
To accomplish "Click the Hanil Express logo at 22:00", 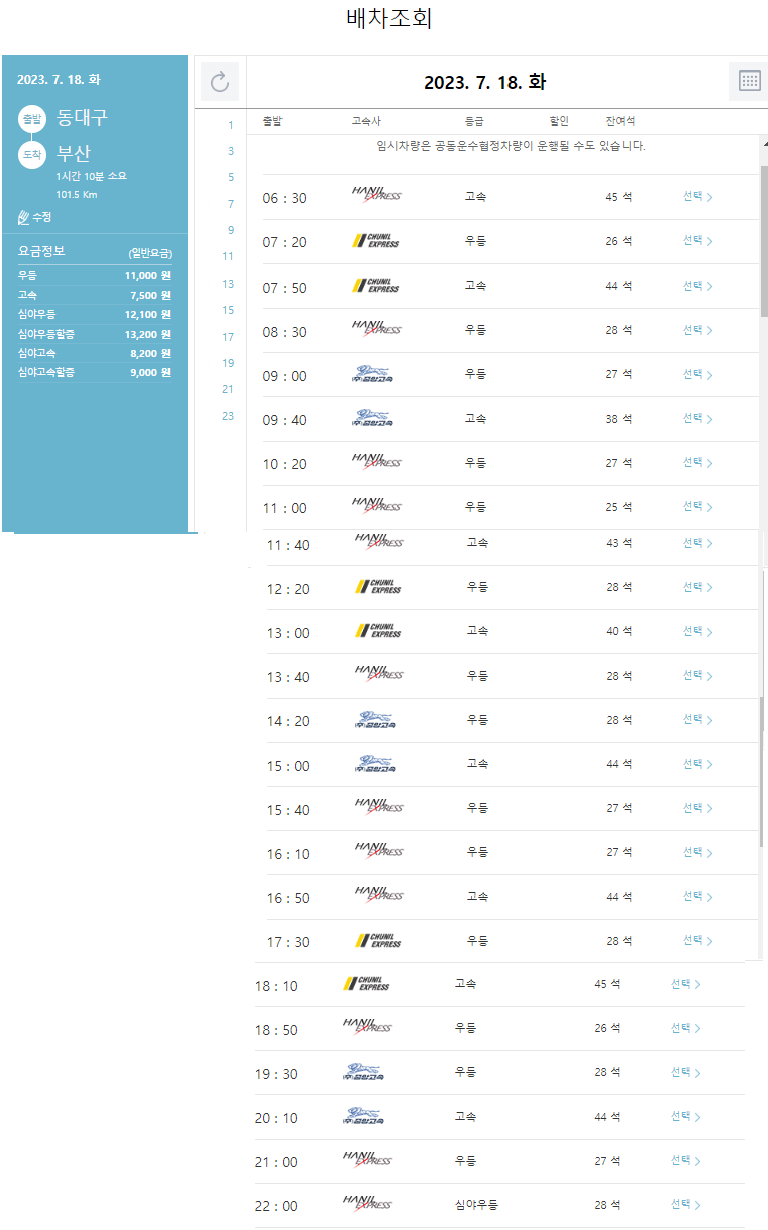I will (x=367, y=1203).
